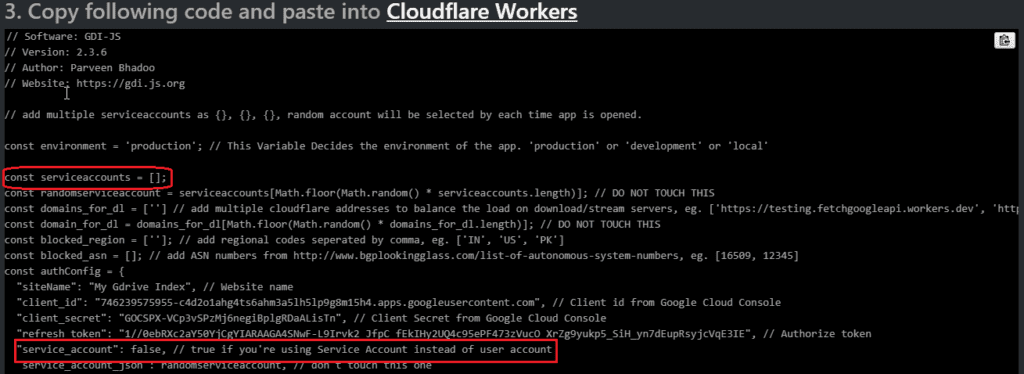Open the Cloudflare Workers link
Viewport: 1024px width, 374px height.
(x=482, y=12)
